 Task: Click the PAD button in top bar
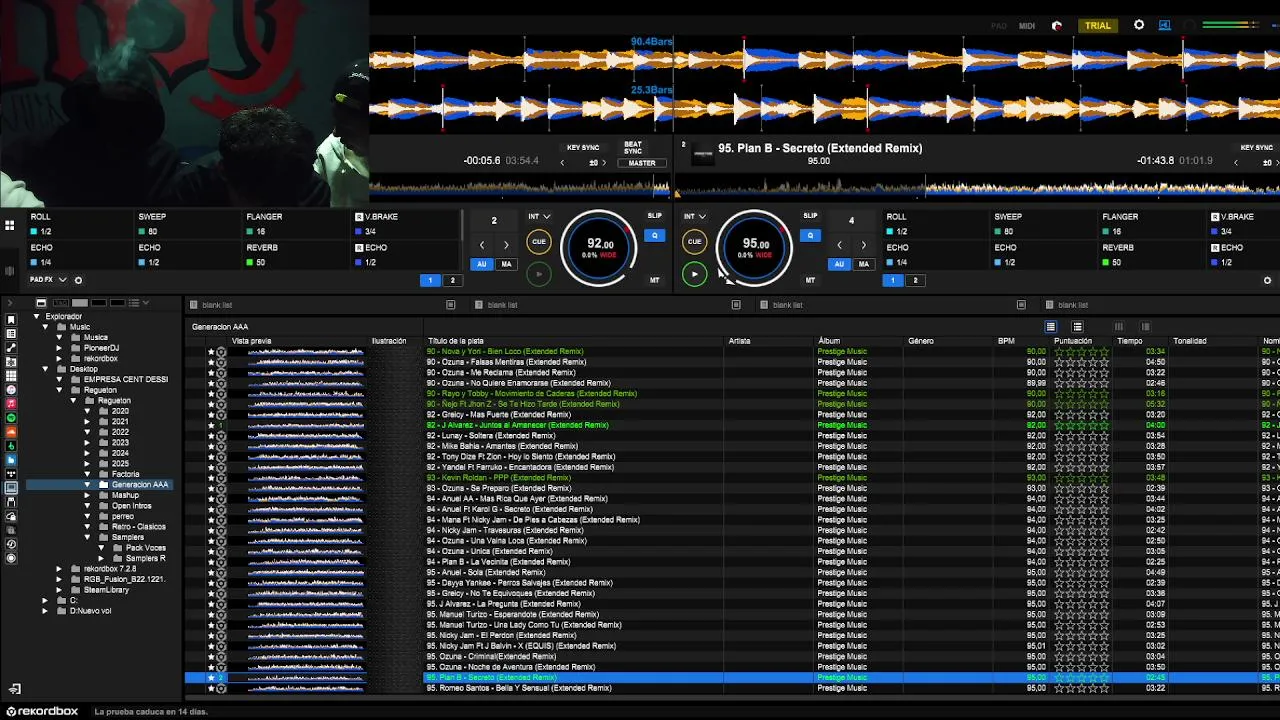(x=999, y=26)
